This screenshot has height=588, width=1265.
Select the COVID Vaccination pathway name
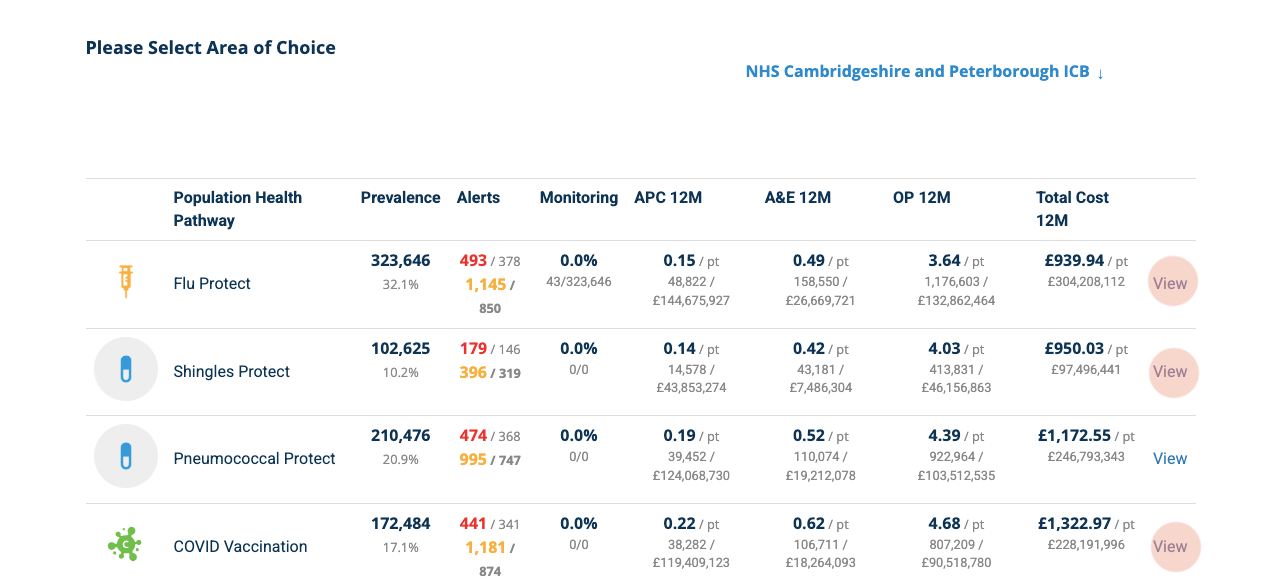click(240, 546)
